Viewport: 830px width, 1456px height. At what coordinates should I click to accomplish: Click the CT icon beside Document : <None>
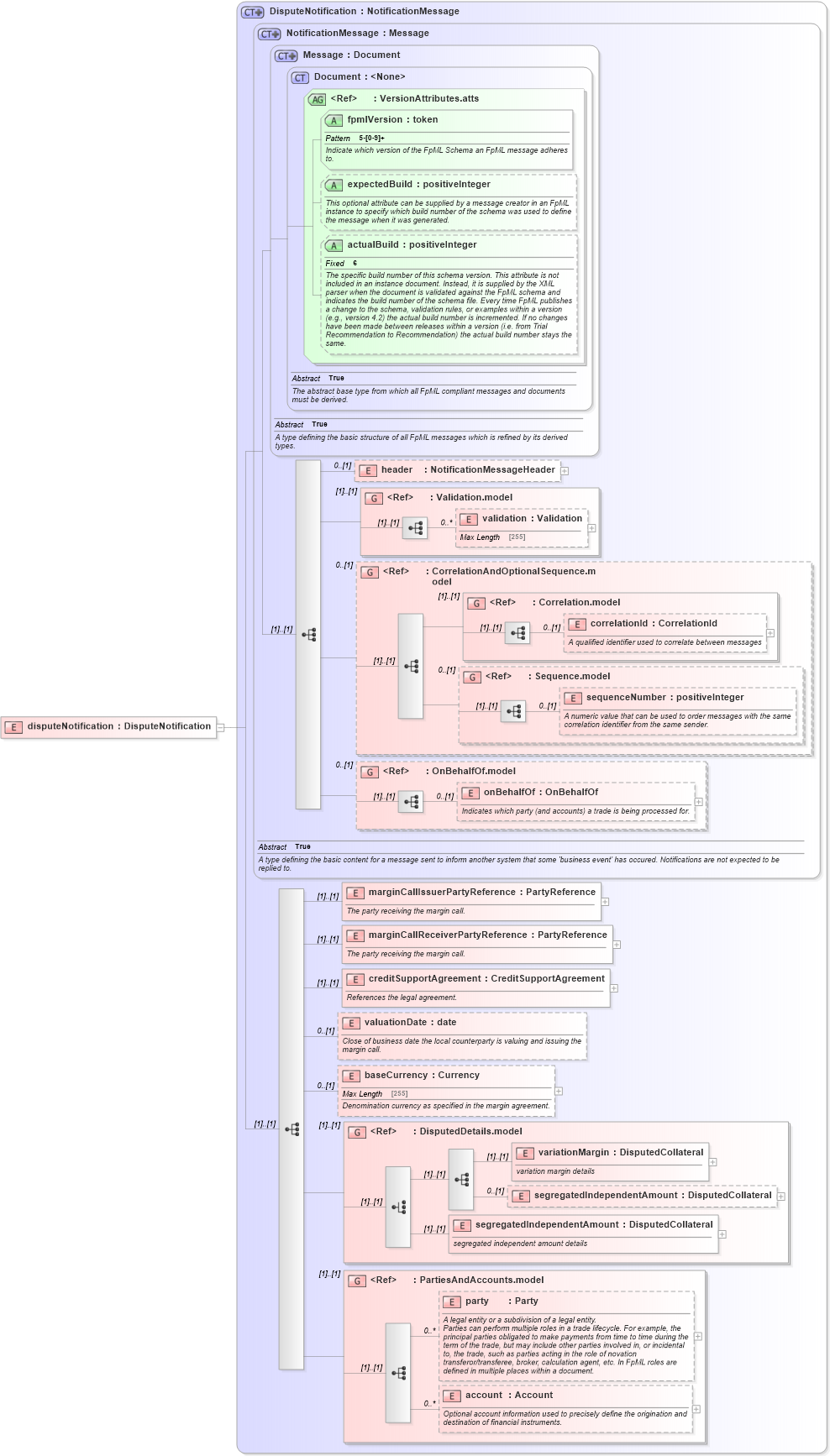pyautogui.click(x=300, y=77)
